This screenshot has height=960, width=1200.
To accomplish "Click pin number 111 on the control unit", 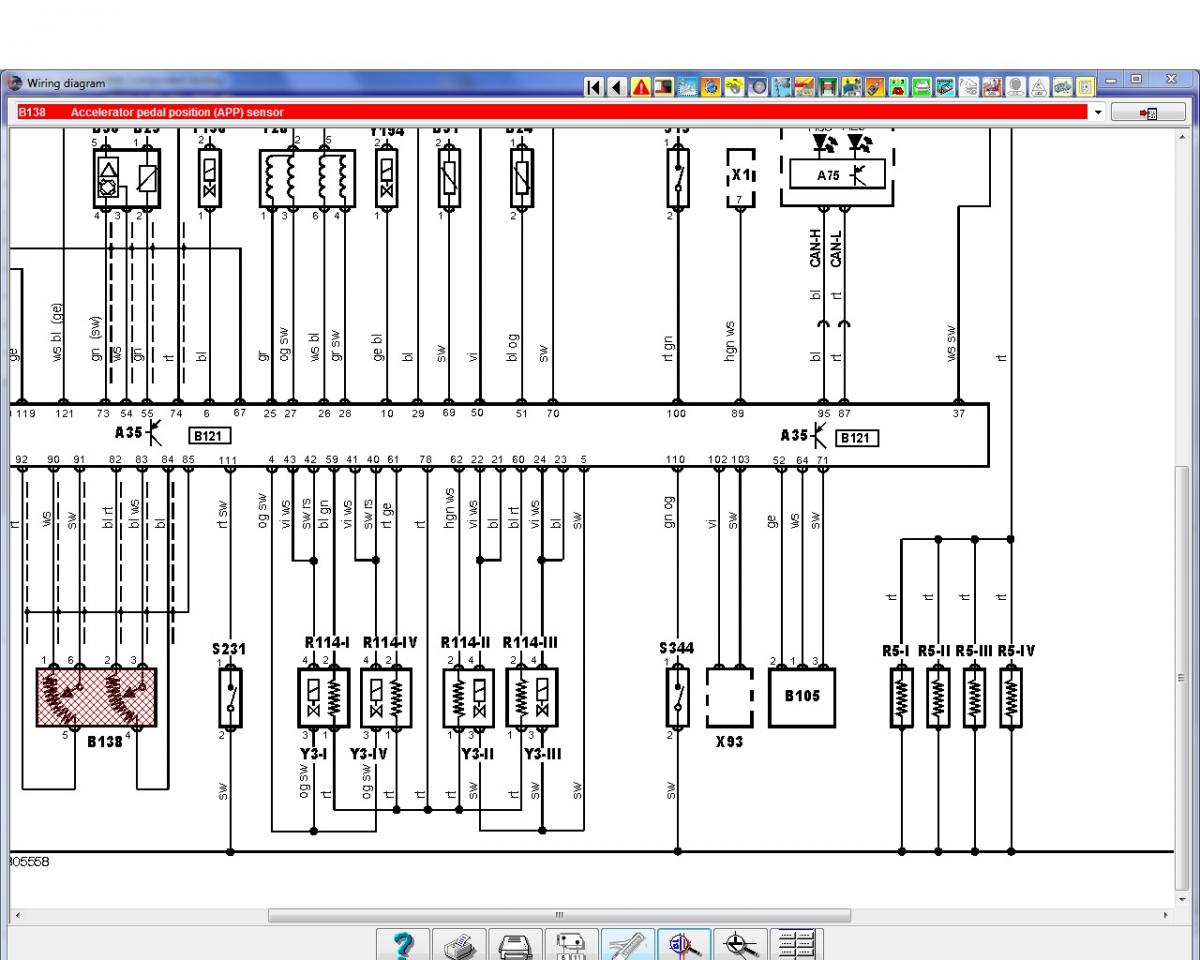I will click(230, 459).
